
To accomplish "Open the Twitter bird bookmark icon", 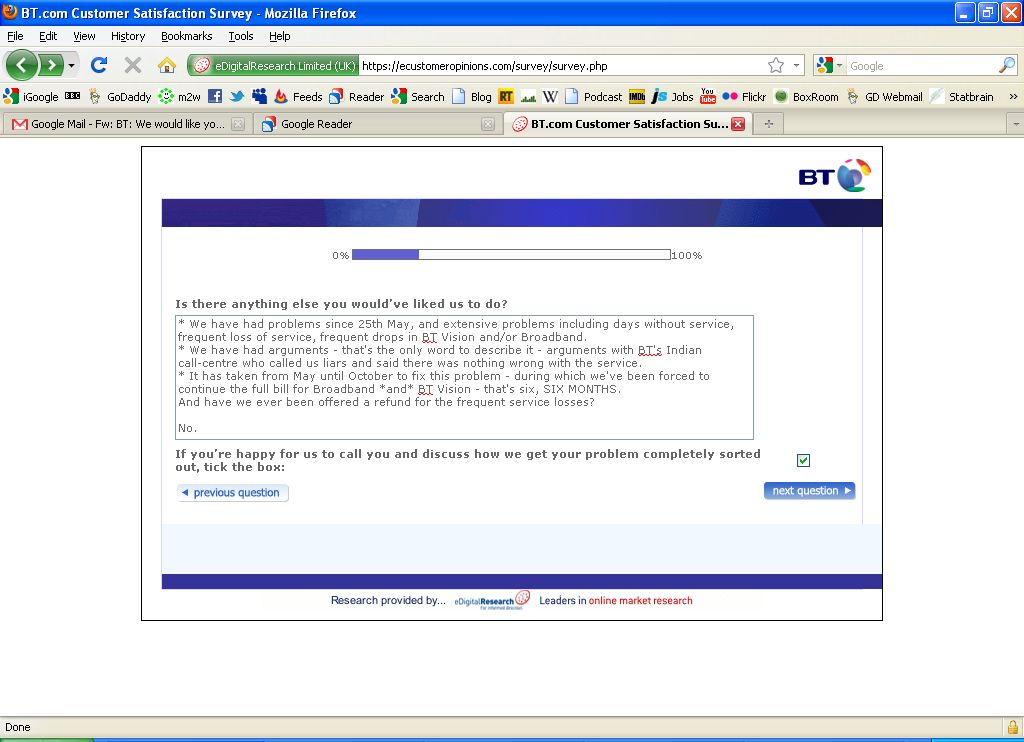I will 237,97.
